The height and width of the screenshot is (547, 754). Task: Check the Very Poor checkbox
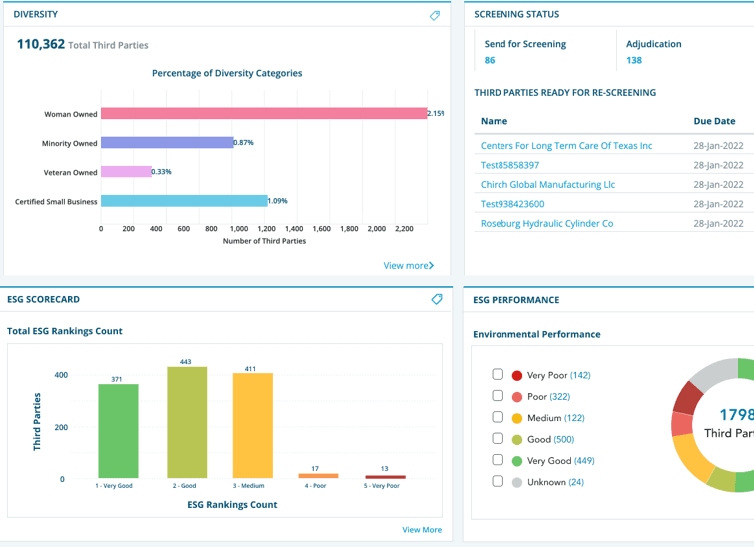[x=498, y=375]
